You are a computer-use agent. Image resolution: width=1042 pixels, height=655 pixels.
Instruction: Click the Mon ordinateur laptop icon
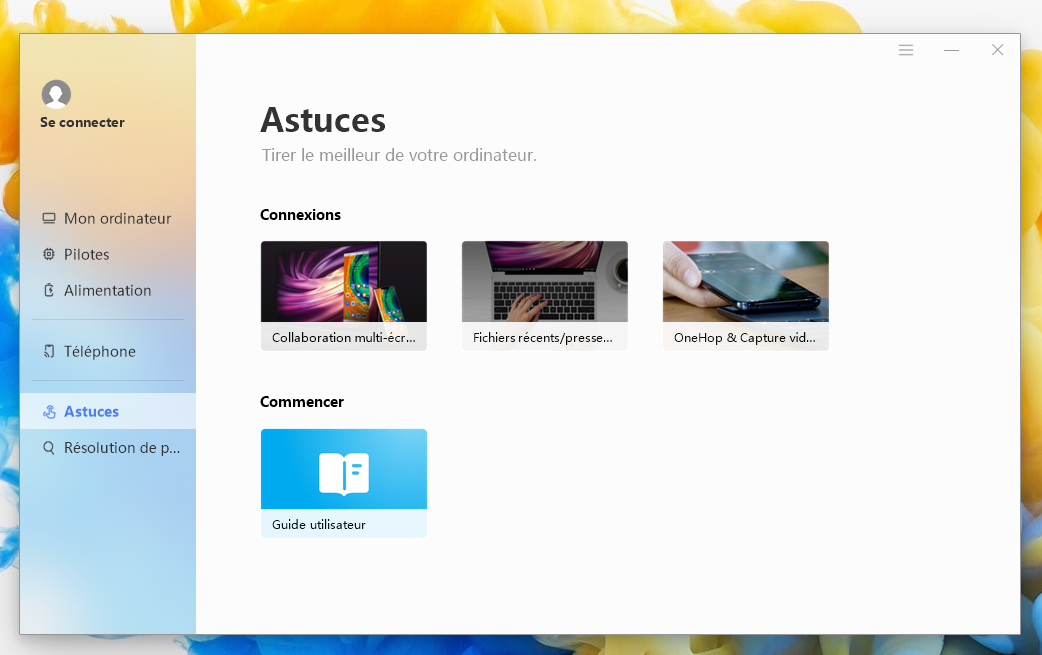click(x=49, y=219)
